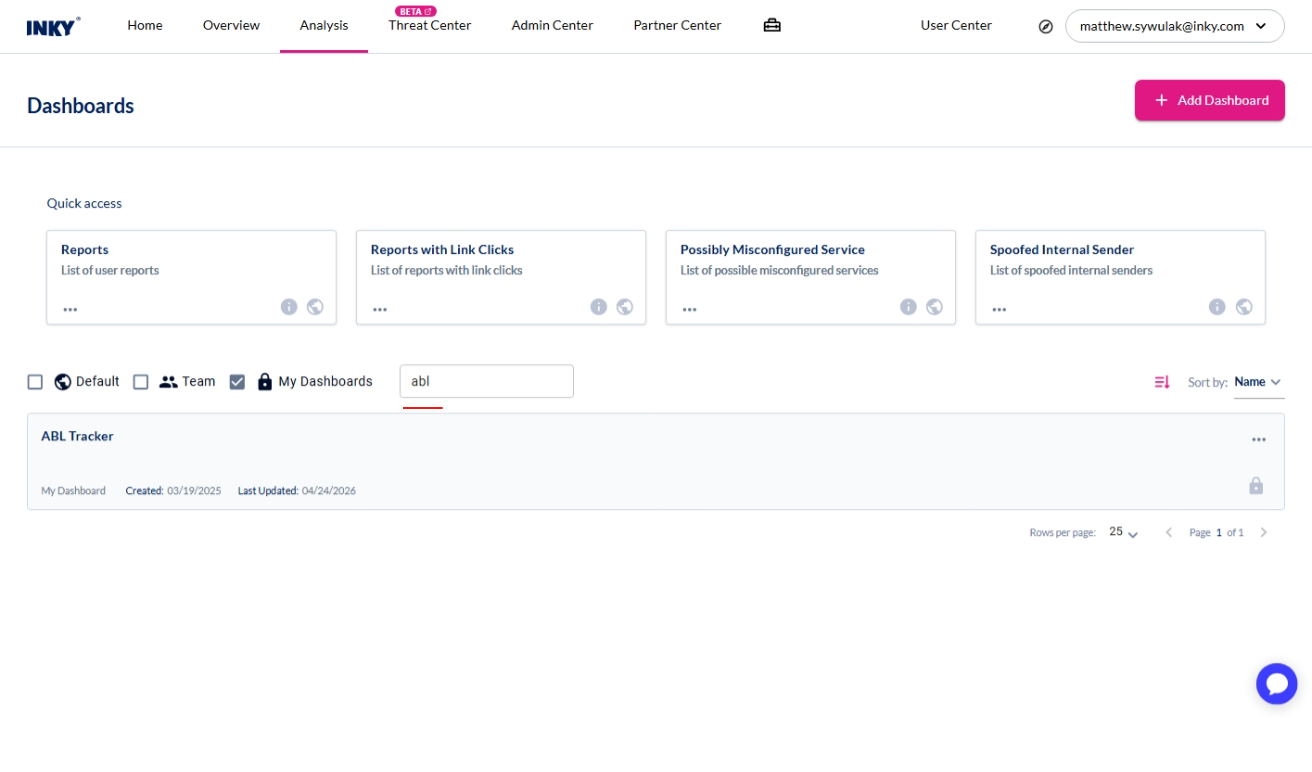Screen dimensions: 1312x772
Task: Click the My Dashboard label in ABL row
Action: 73,491
